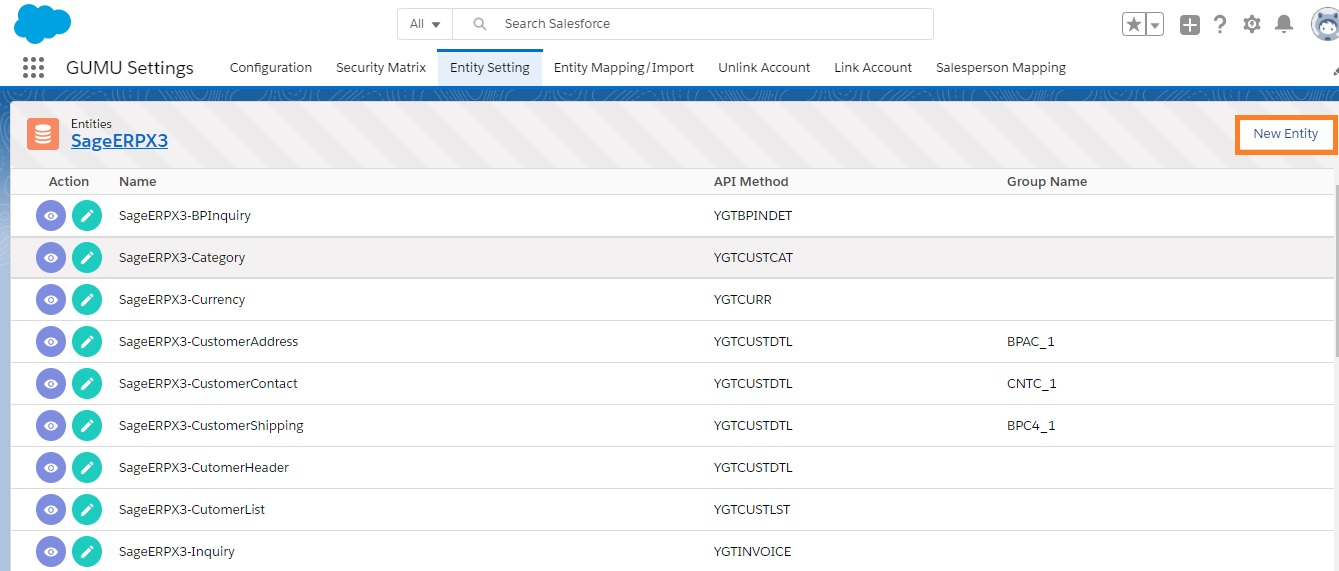
Task: Select the Entity Setting tab
Action: (490, 67)
